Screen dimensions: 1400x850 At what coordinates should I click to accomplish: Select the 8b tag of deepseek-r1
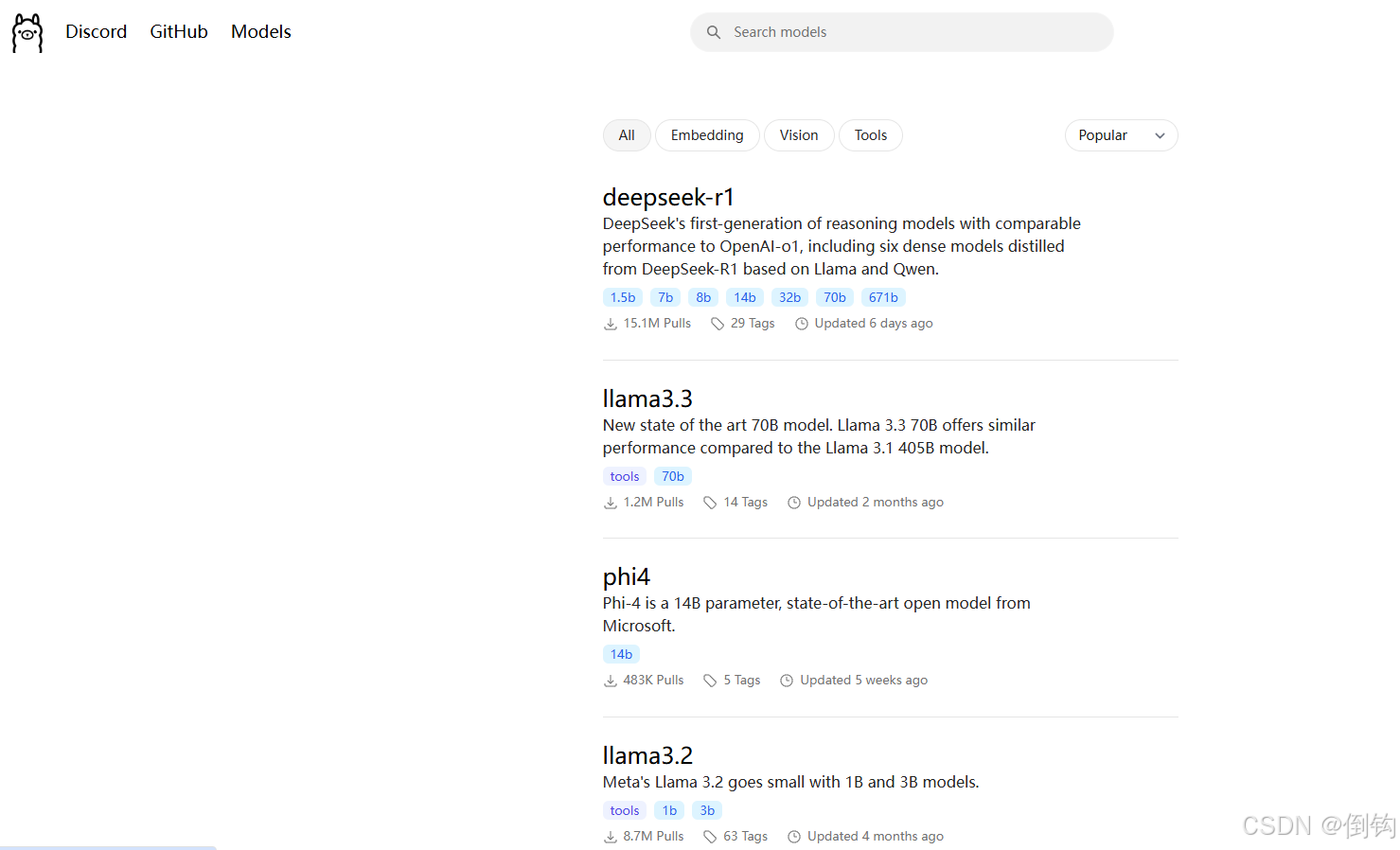click(x=703, y=297)
